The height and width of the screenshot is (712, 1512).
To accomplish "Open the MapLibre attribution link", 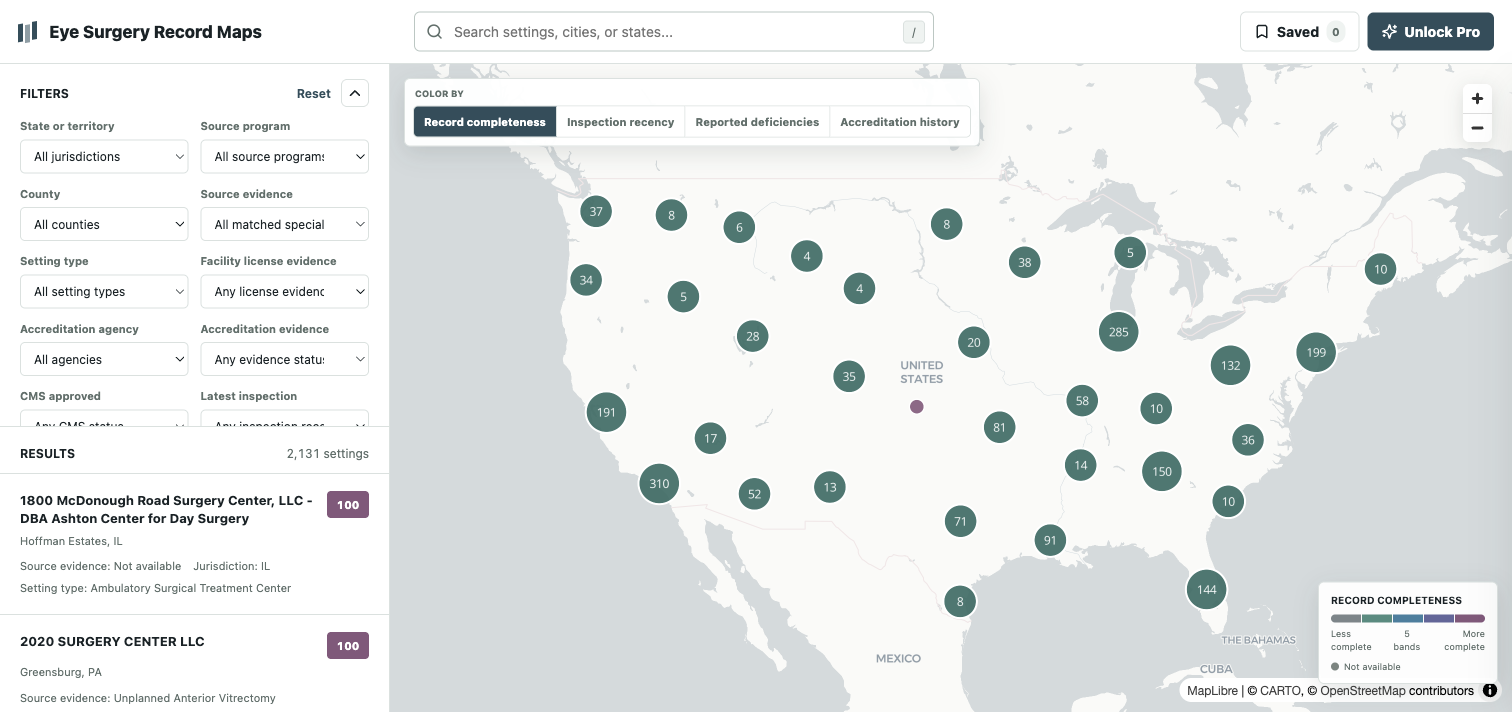I will tap(1214, 690).
